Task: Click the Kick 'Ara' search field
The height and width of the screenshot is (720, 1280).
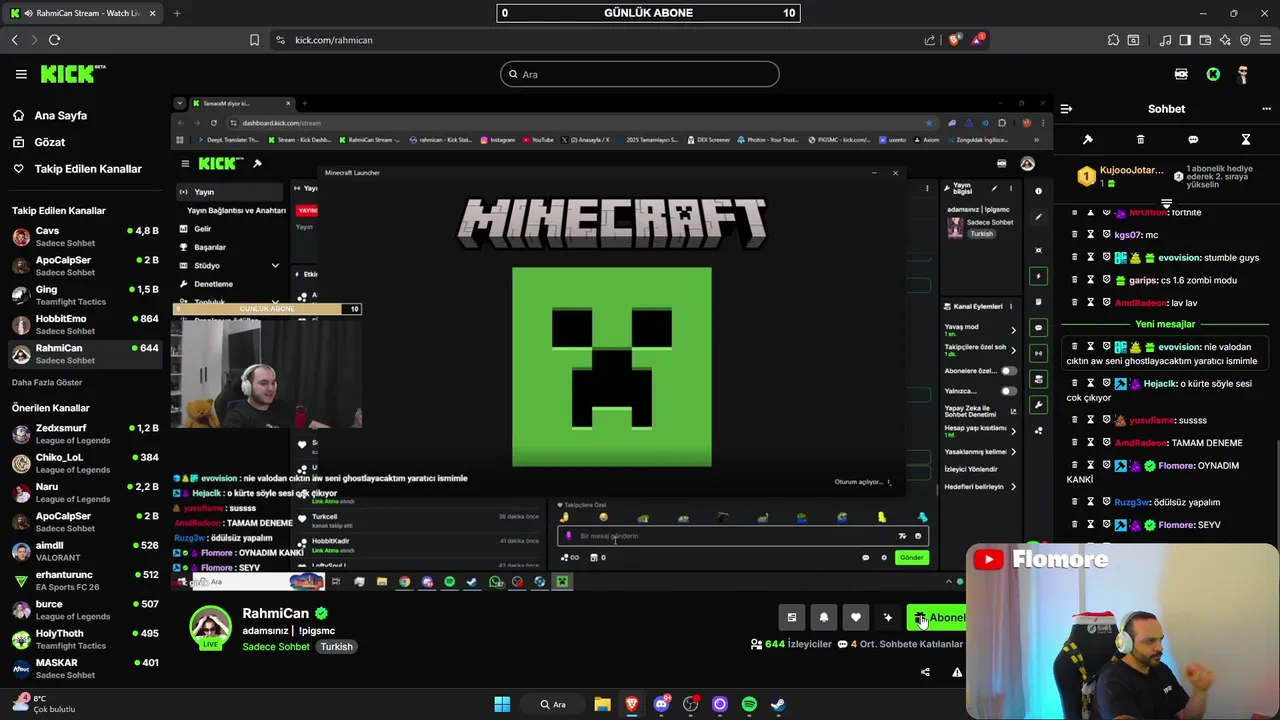Action: coord(640,74)
